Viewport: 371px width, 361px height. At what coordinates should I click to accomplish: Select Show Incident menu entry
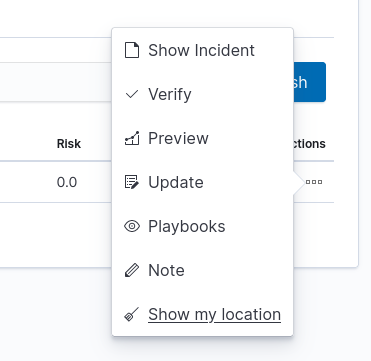coord(203,50)
